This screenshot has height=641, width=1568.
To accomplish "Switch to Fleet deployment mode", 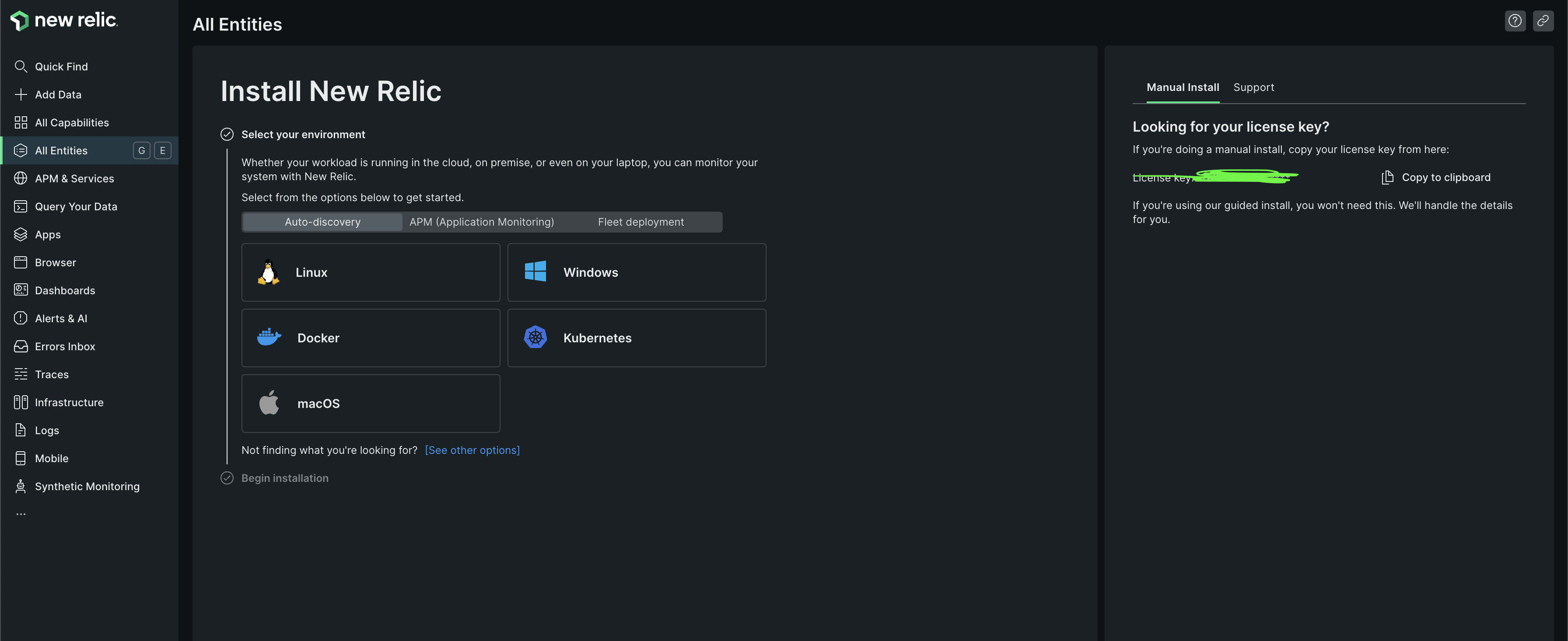I will (641, 221).
